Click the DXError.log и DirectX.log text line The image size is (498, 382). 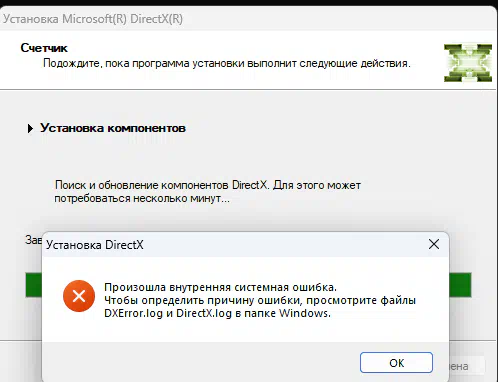(x=217, y=313)
